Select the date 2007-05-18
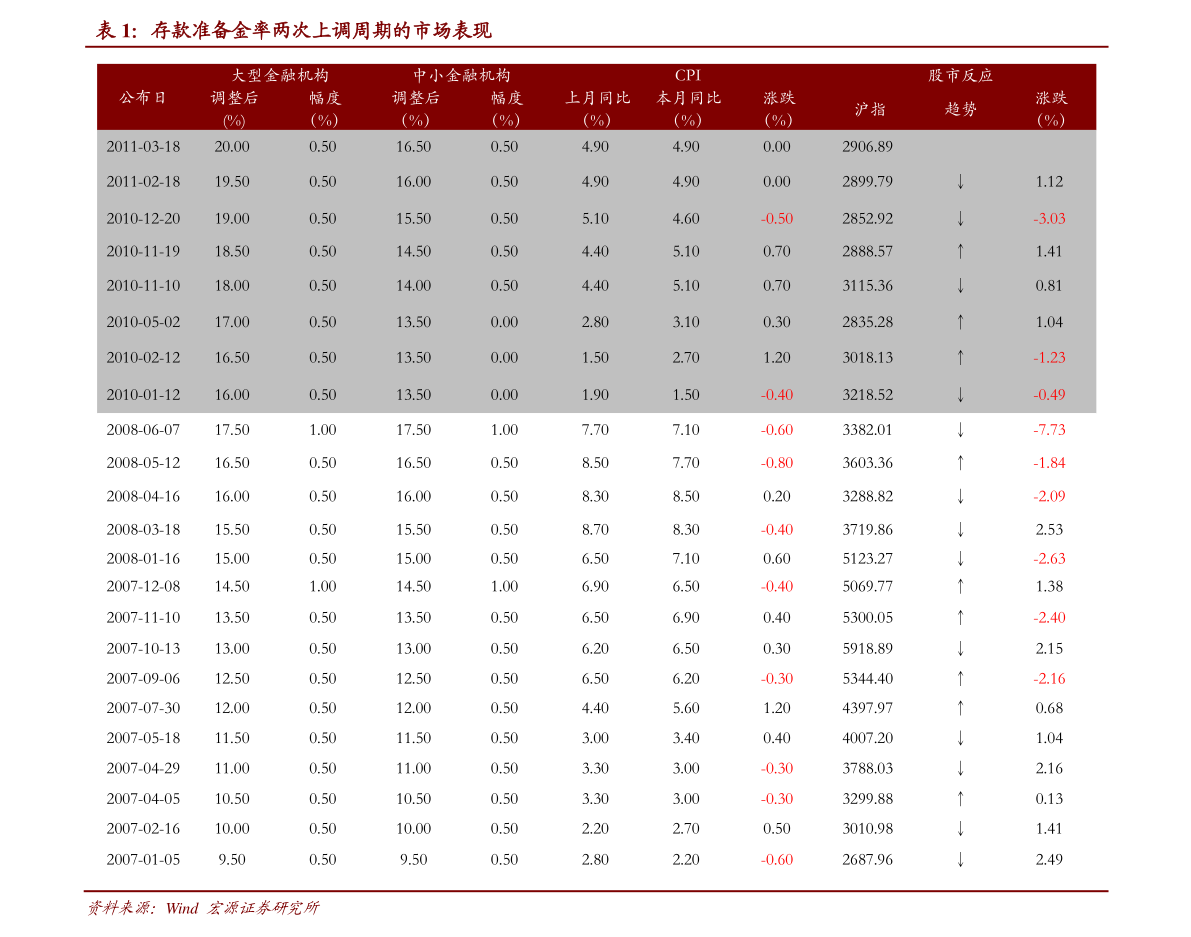 coord(144,738)
